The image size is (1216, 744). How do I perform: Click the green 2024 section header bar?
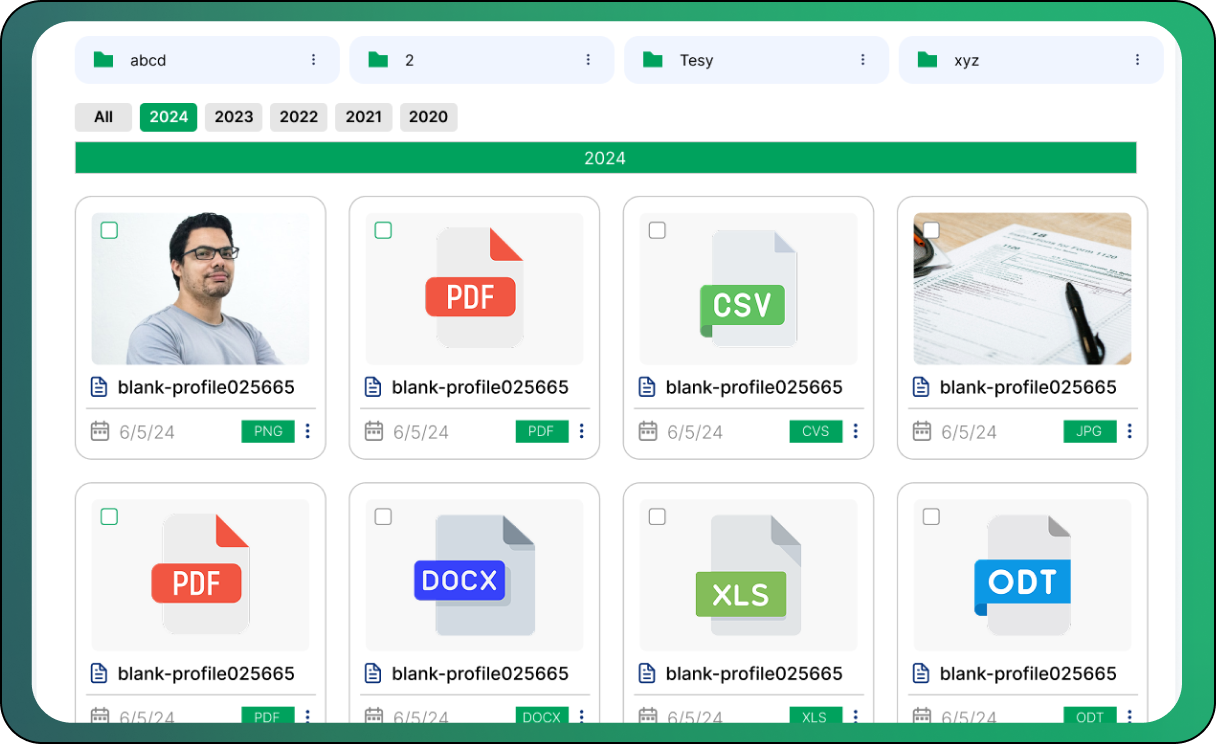click(x=605, y=158)
